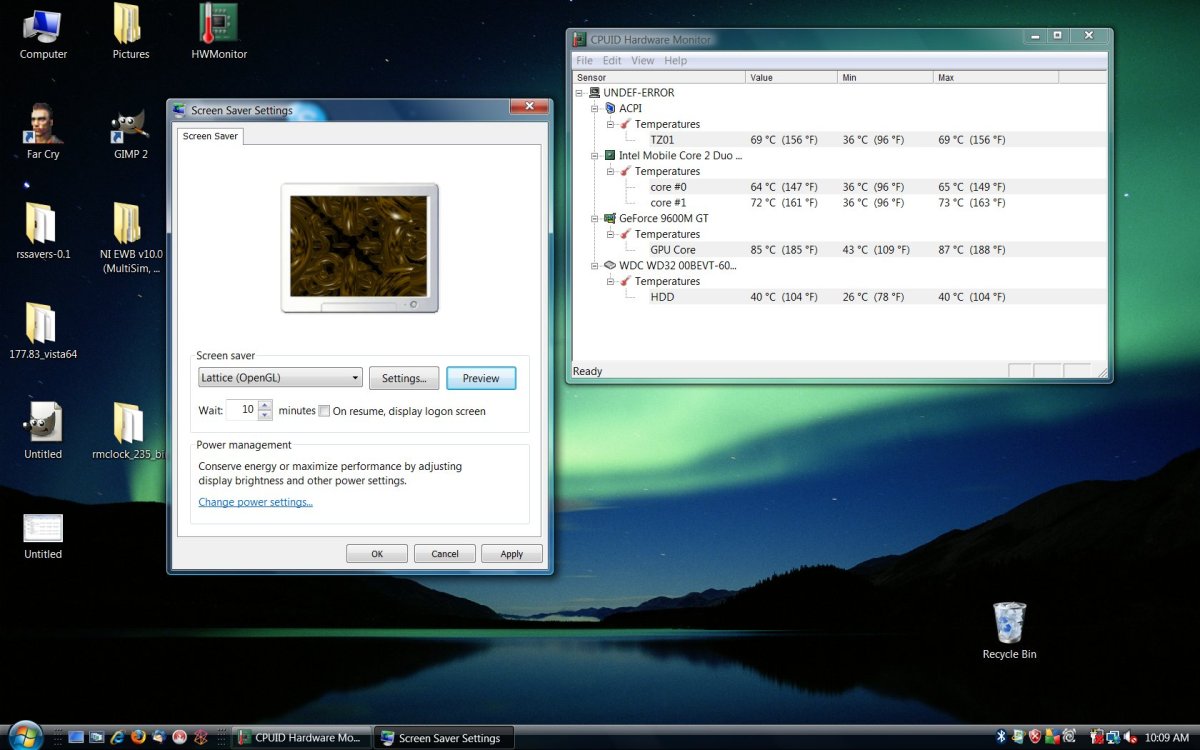Collapse the Intel Mobile Core 2 Duo node

594,155
